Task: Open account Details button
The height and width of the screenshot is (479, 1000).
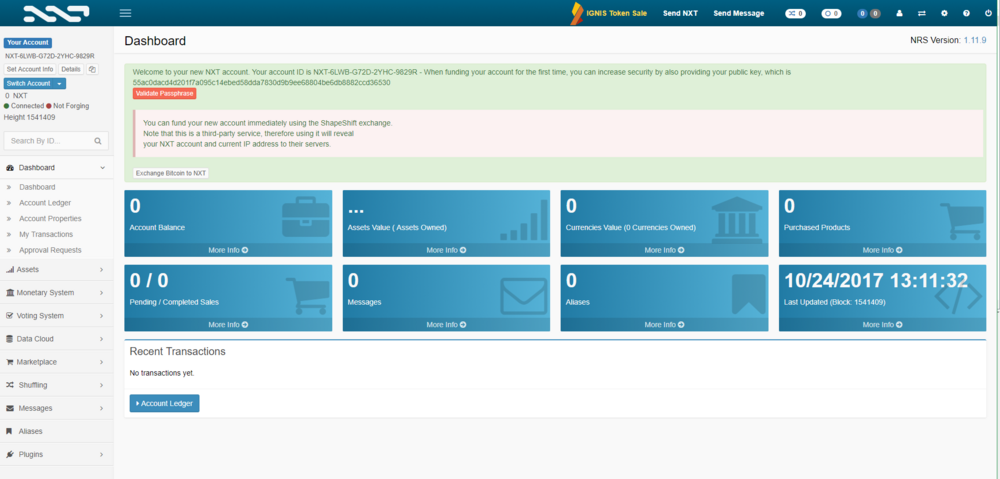Action: point(71,69)
